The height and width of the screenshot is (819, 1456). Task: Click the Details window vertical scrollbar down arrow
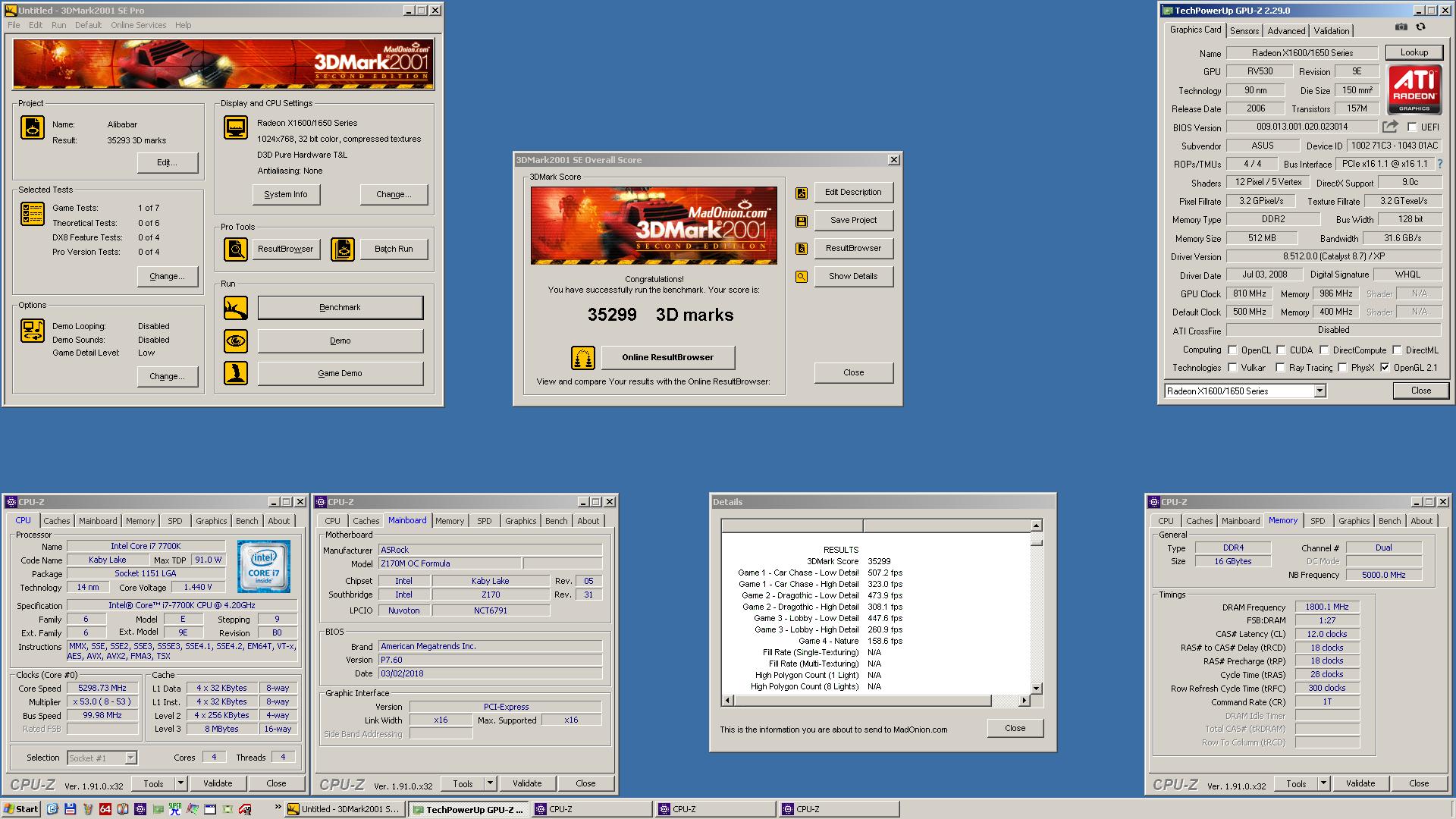pyautogui.click(x=1036, y=689)
